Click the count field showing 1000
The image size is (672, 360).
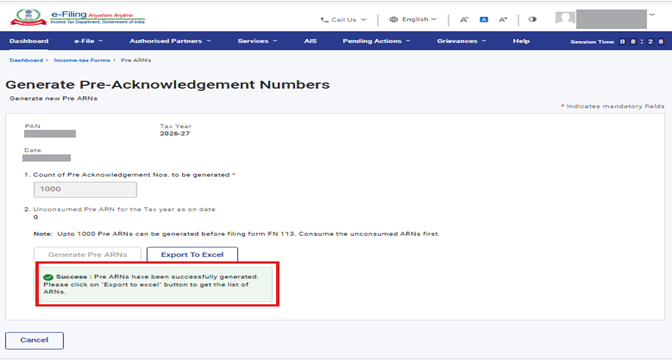click(x=85, y=189)
